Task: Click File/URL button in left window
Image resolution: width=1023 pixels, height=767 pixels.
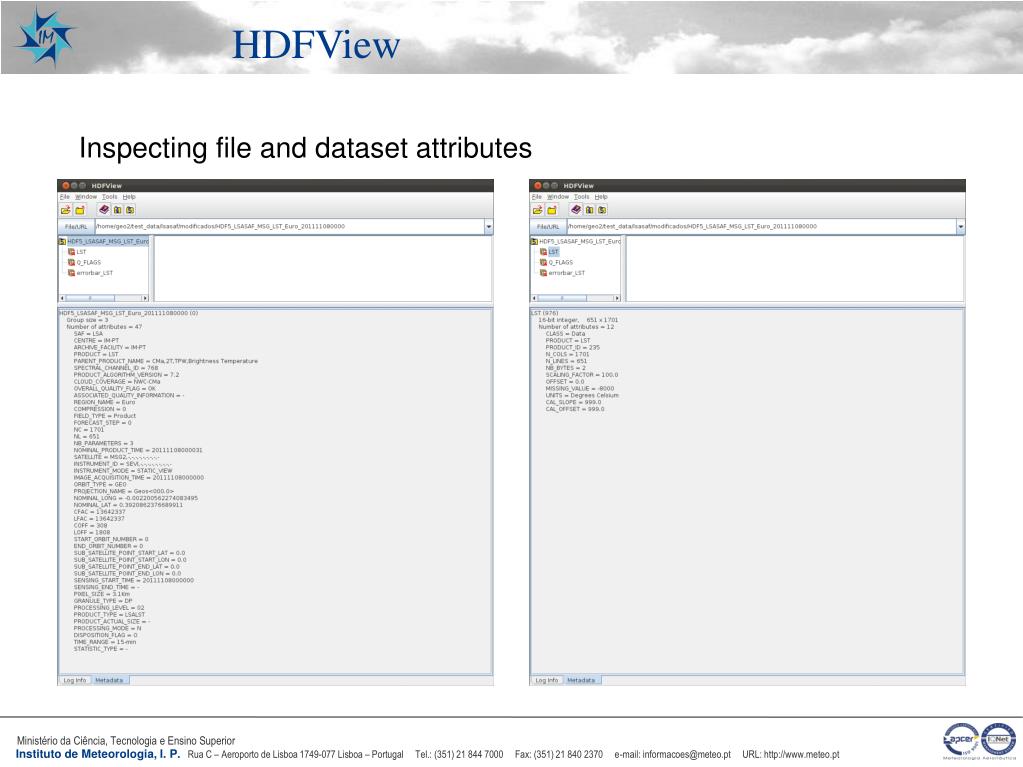Action: [x=76, y=227]
